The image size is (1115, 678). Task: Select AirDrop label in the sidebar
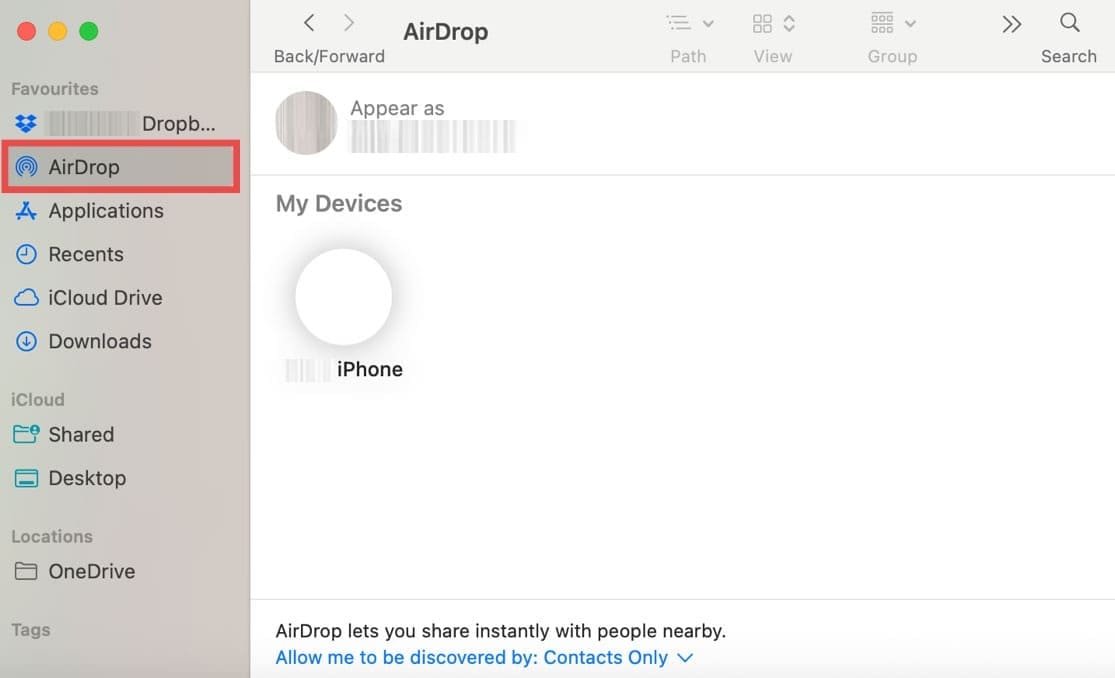point(84,167)
